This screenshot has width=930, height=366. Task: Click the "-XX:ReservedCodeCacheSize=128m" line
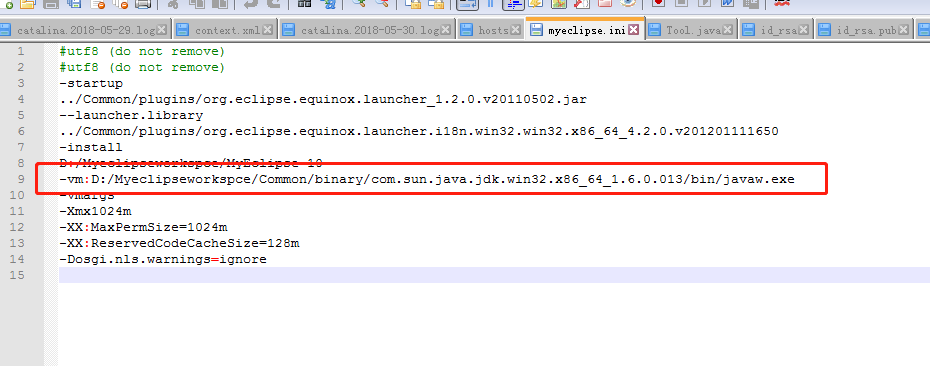coord(179,243)
